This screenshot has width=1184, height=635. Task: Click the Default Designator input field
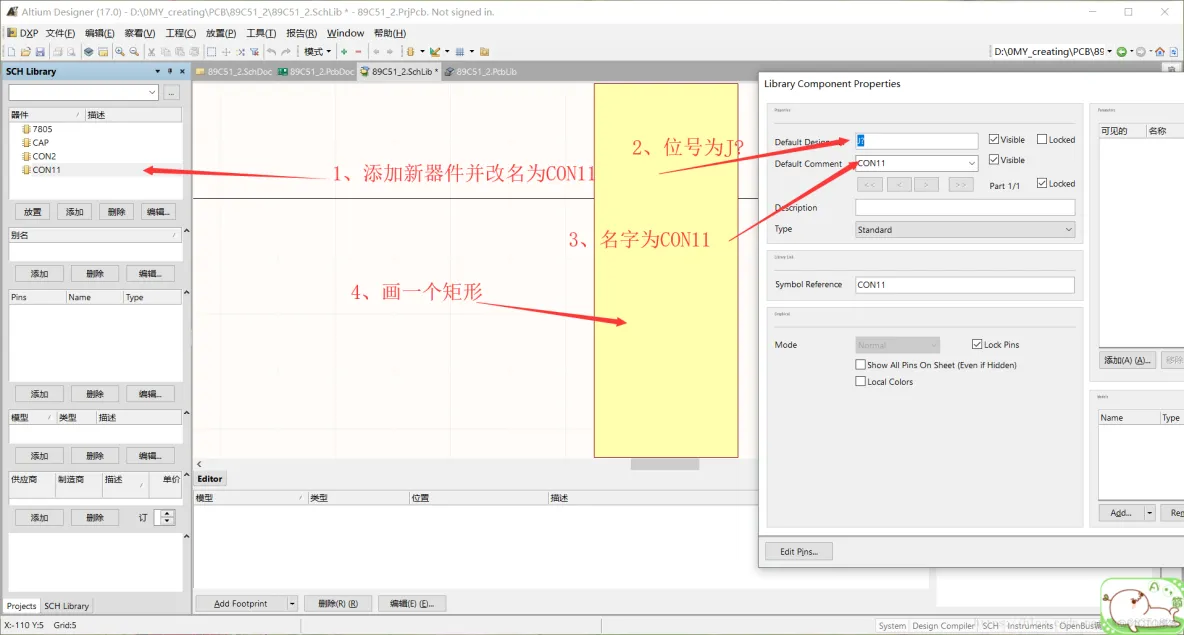click(x=917, y=140)
